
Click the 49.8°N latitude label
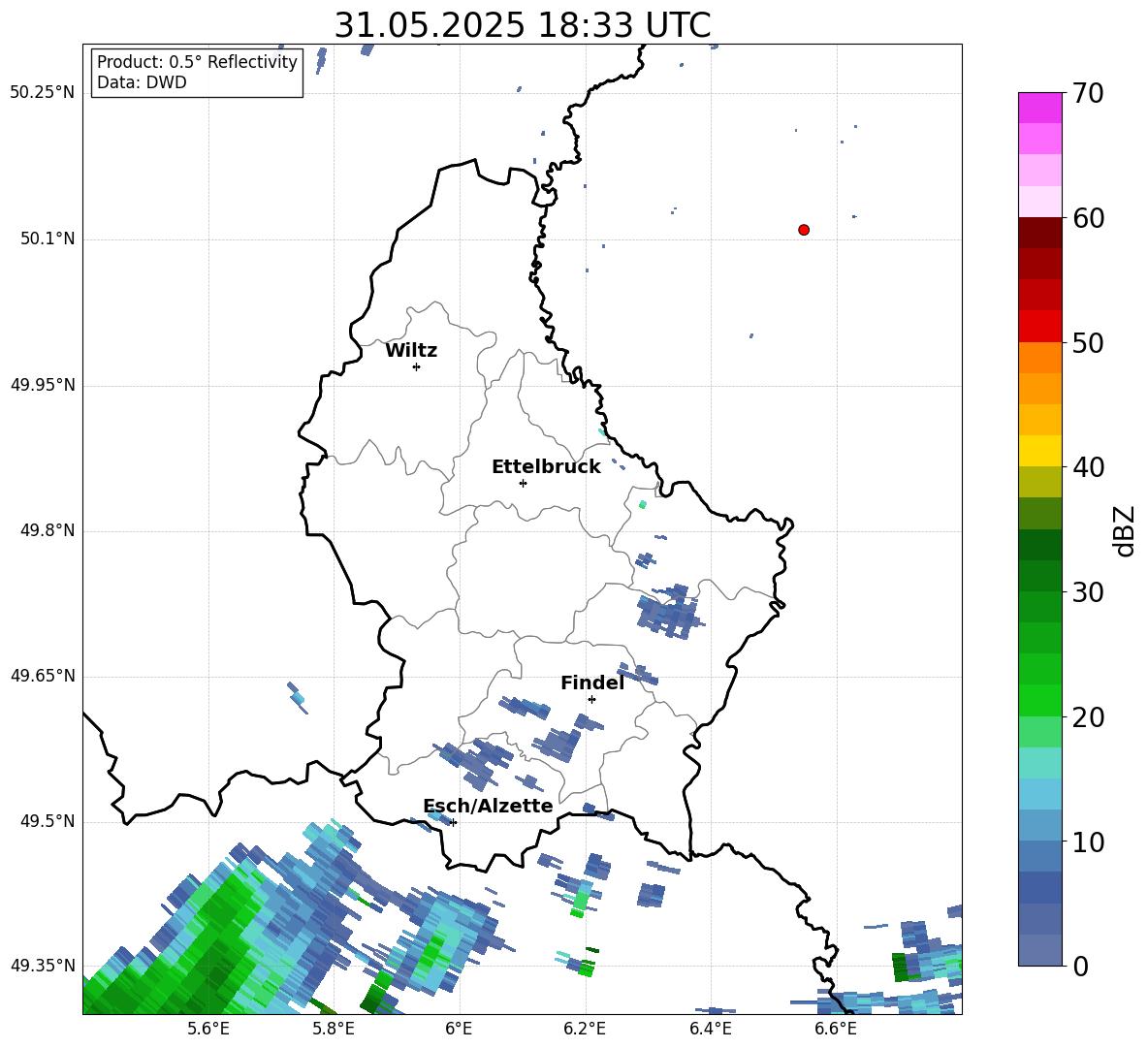point(48,530)
